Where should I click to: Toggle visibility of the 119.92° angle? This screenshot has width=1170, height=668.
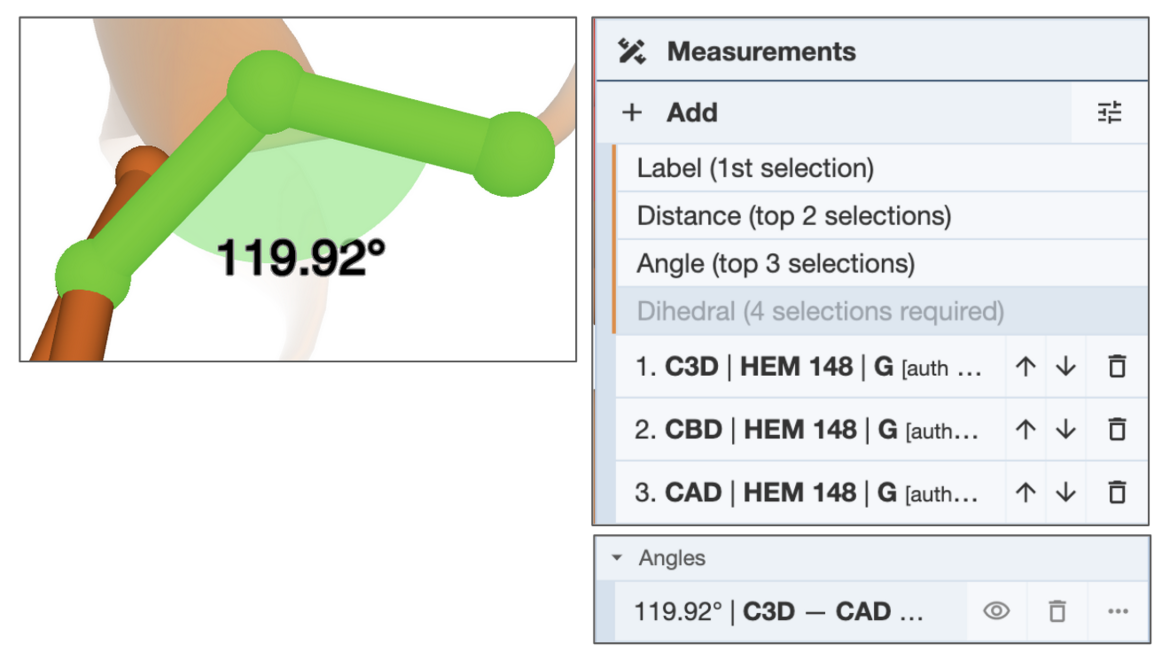[996, 611]
